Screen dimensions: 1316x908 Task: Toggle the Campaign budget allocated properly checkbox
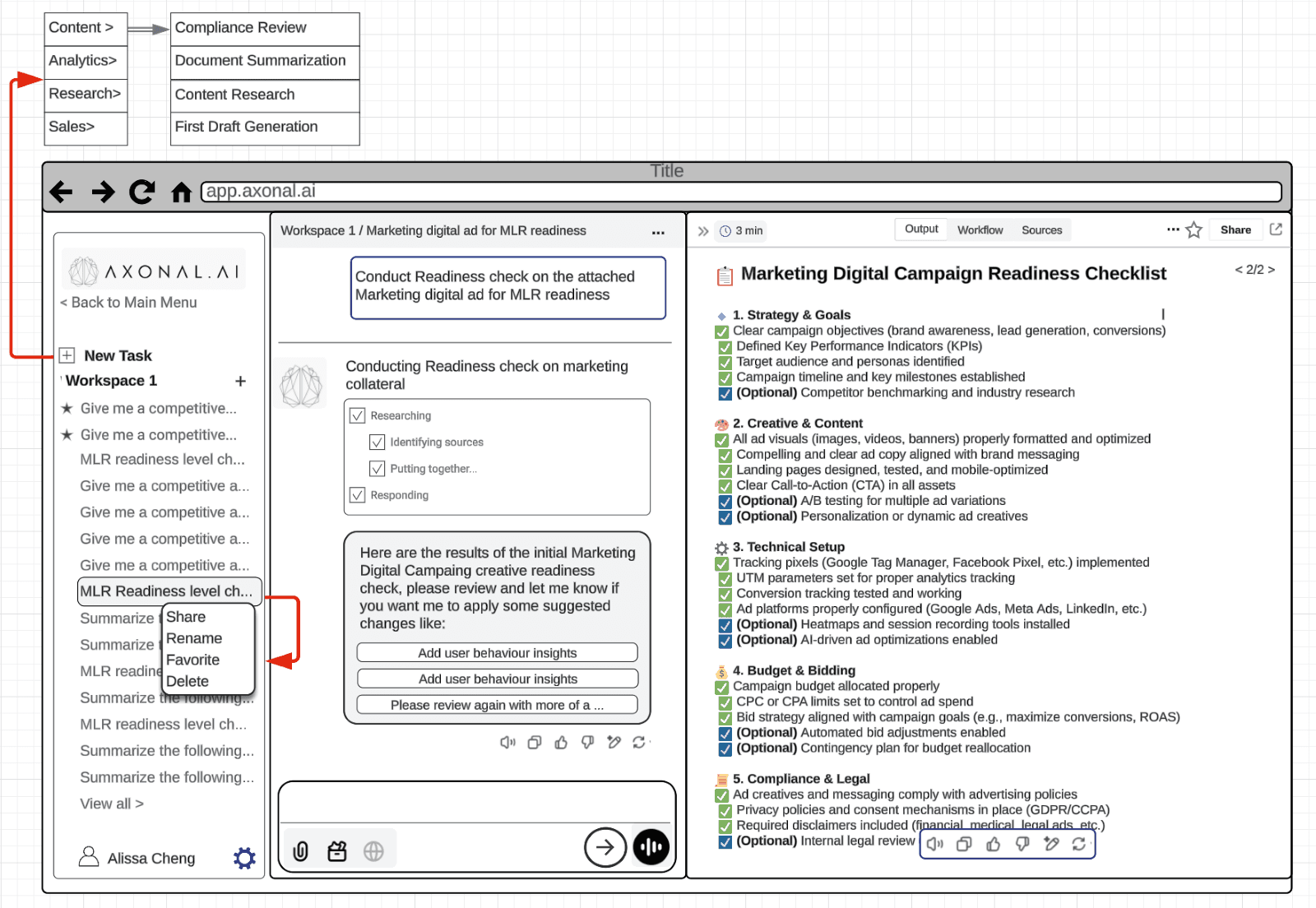pyautogui.click(x=721, y=687)
